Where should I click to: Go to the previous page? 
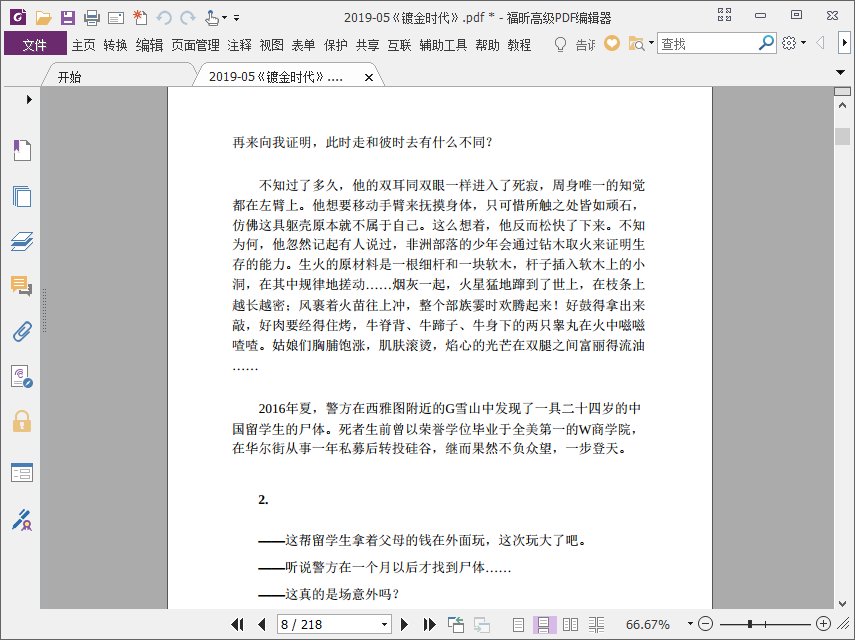(262, 624)
